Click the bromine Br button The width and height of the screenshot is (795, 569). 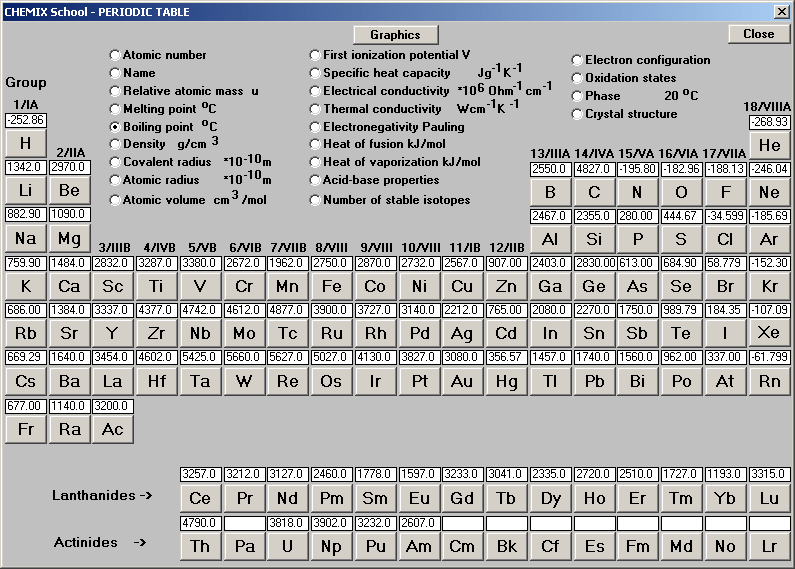pos(725,286)
